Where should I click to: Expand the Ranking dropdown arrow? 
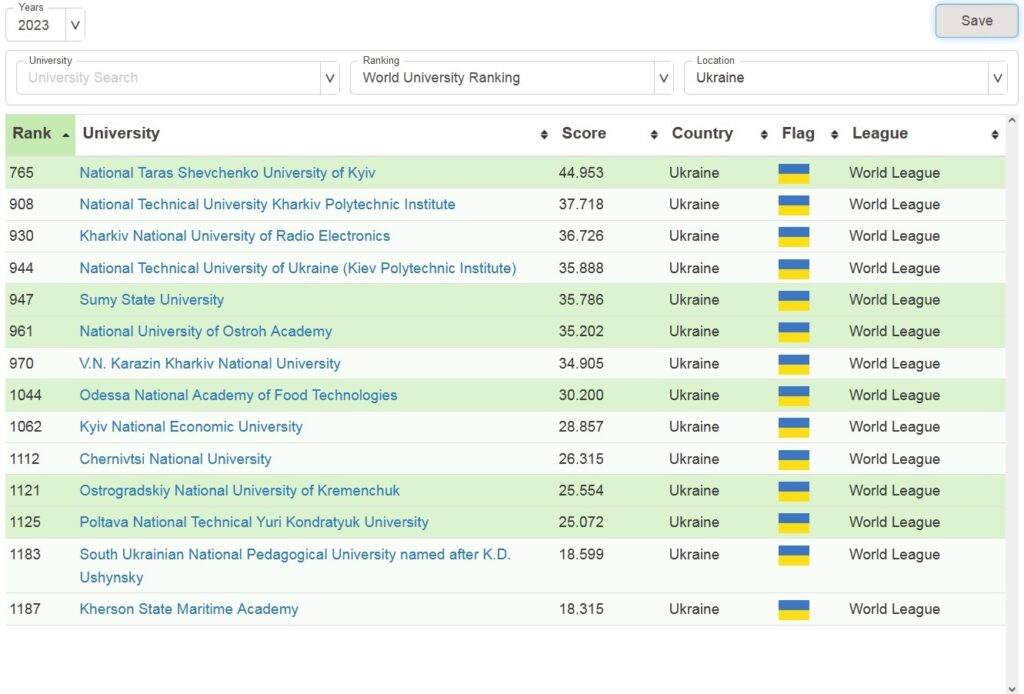[x=664, y=78]
